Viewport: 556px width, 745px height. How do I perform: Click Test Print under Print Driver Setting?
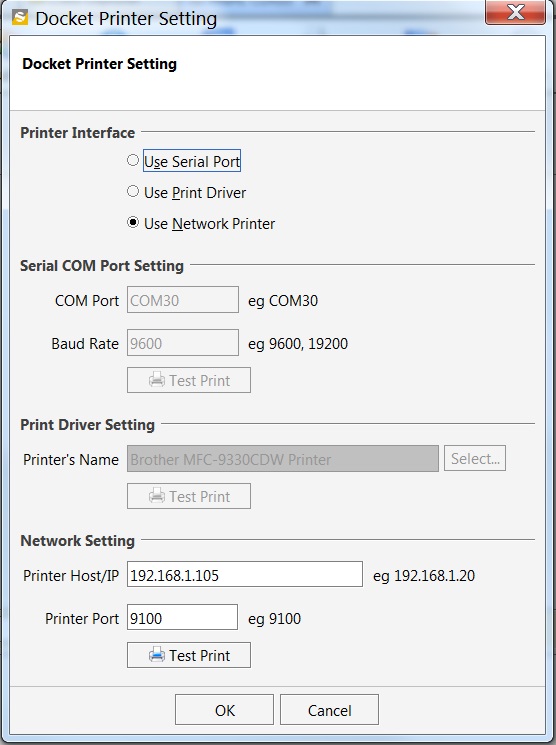tap(189, 496)
